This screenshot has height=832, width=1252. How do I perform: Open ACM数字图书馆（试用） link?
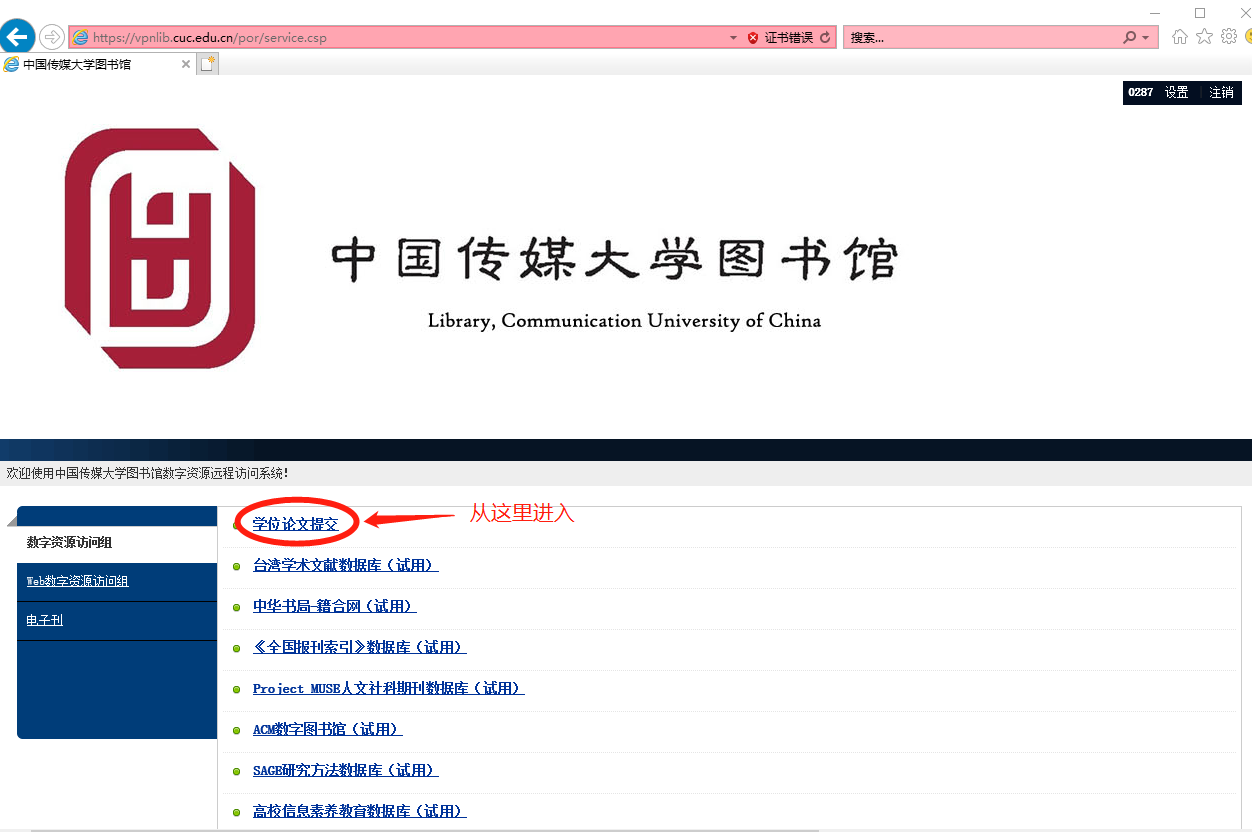click(327, 729)
